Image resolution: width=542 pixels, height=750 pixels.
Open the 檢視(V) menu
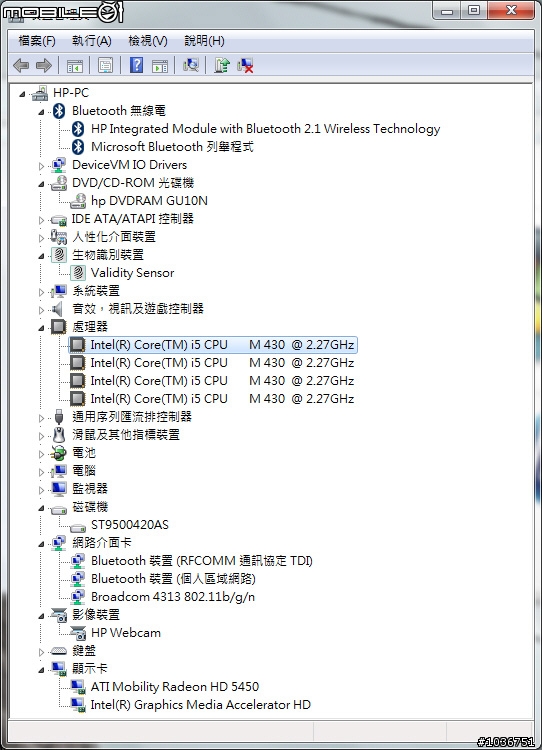pyautogui.click(x=148, y=41)
